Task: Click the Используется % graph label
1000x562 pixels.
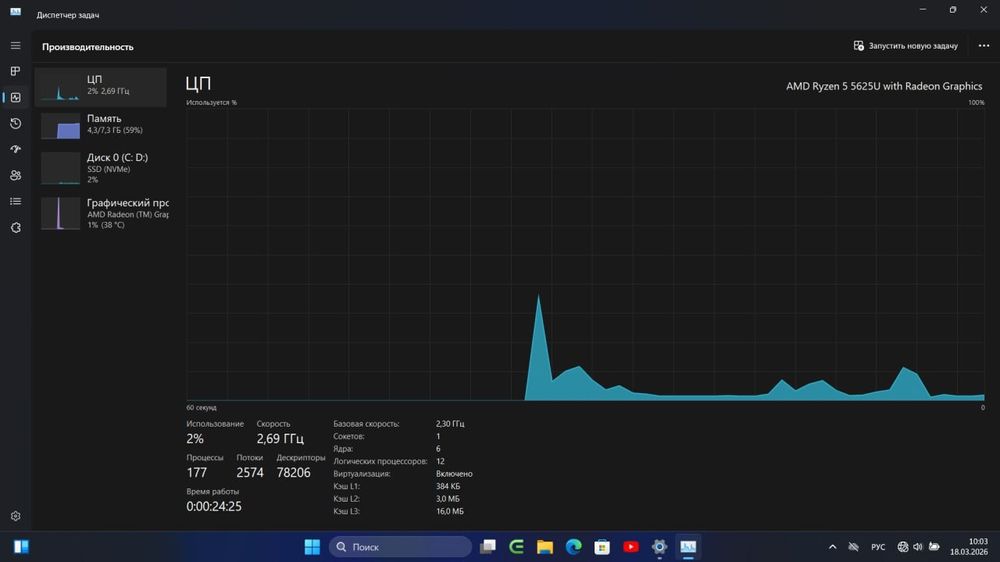Action: point(211,102)
